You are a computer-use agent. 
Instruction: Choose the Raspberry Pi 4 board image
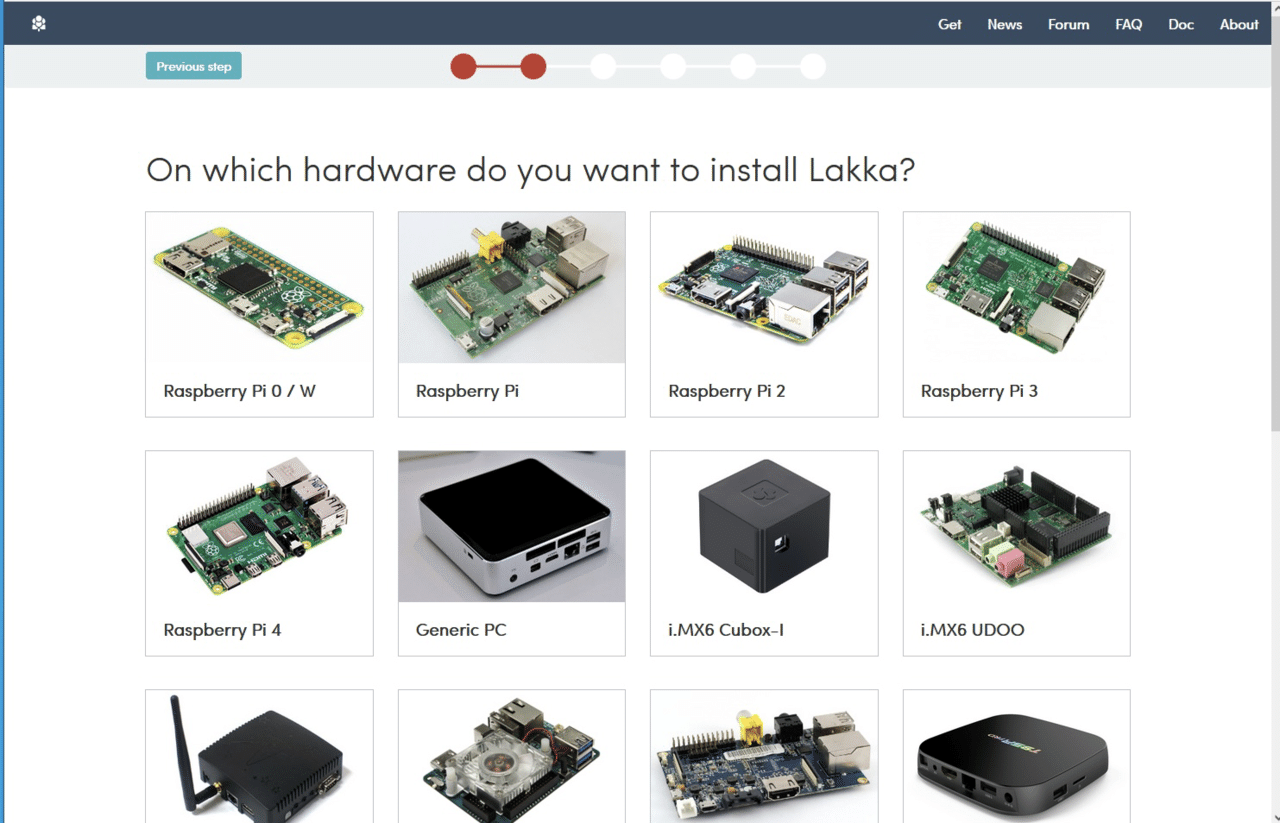point(259,526)
